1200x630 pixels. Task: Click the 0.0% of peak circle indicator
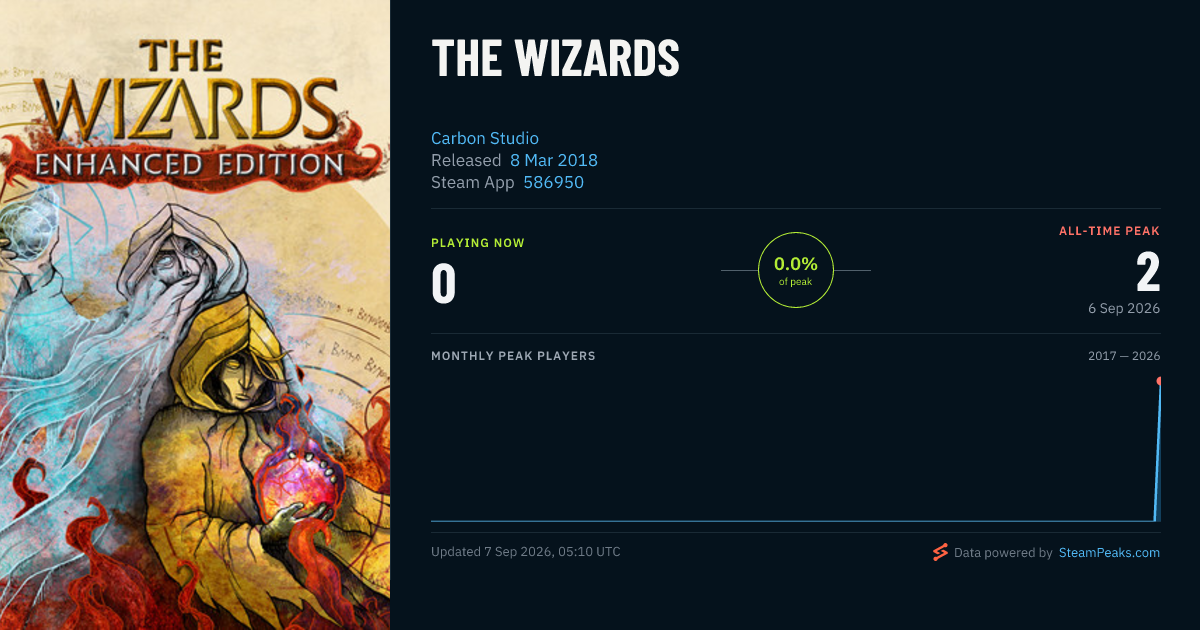796,270
